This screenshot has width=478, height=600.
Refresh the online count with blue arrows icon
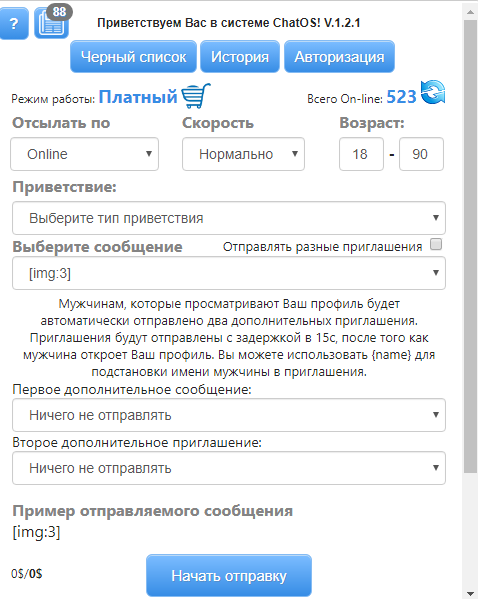[433, 92]
